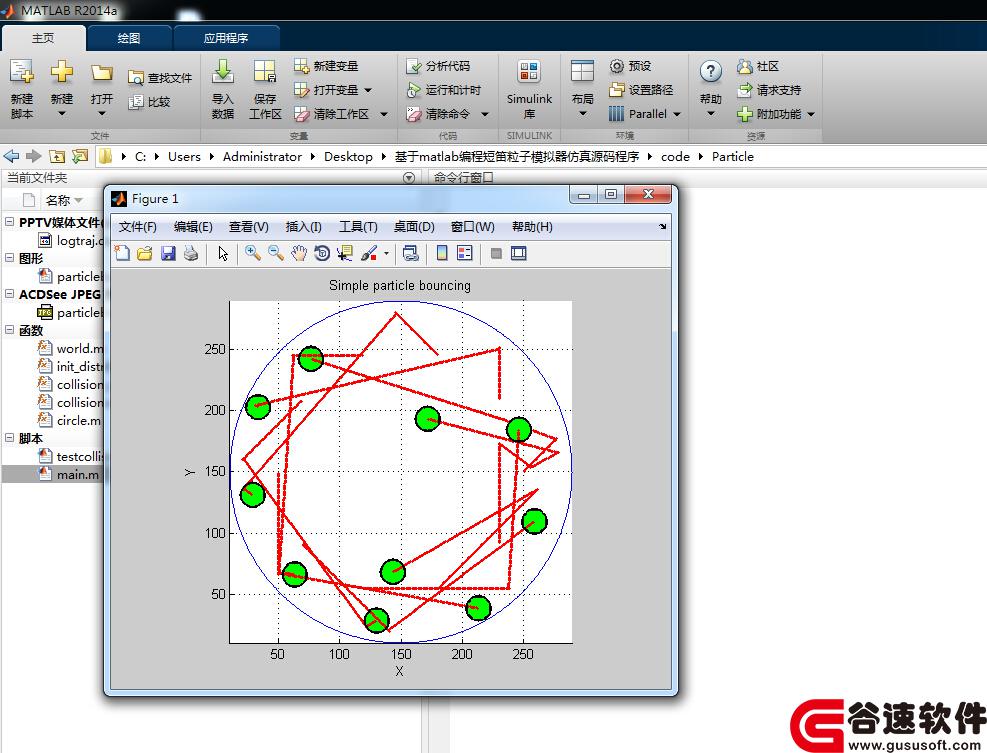Open the Add-Ons (附加功能) dropdown

click(x=811, y=114)
